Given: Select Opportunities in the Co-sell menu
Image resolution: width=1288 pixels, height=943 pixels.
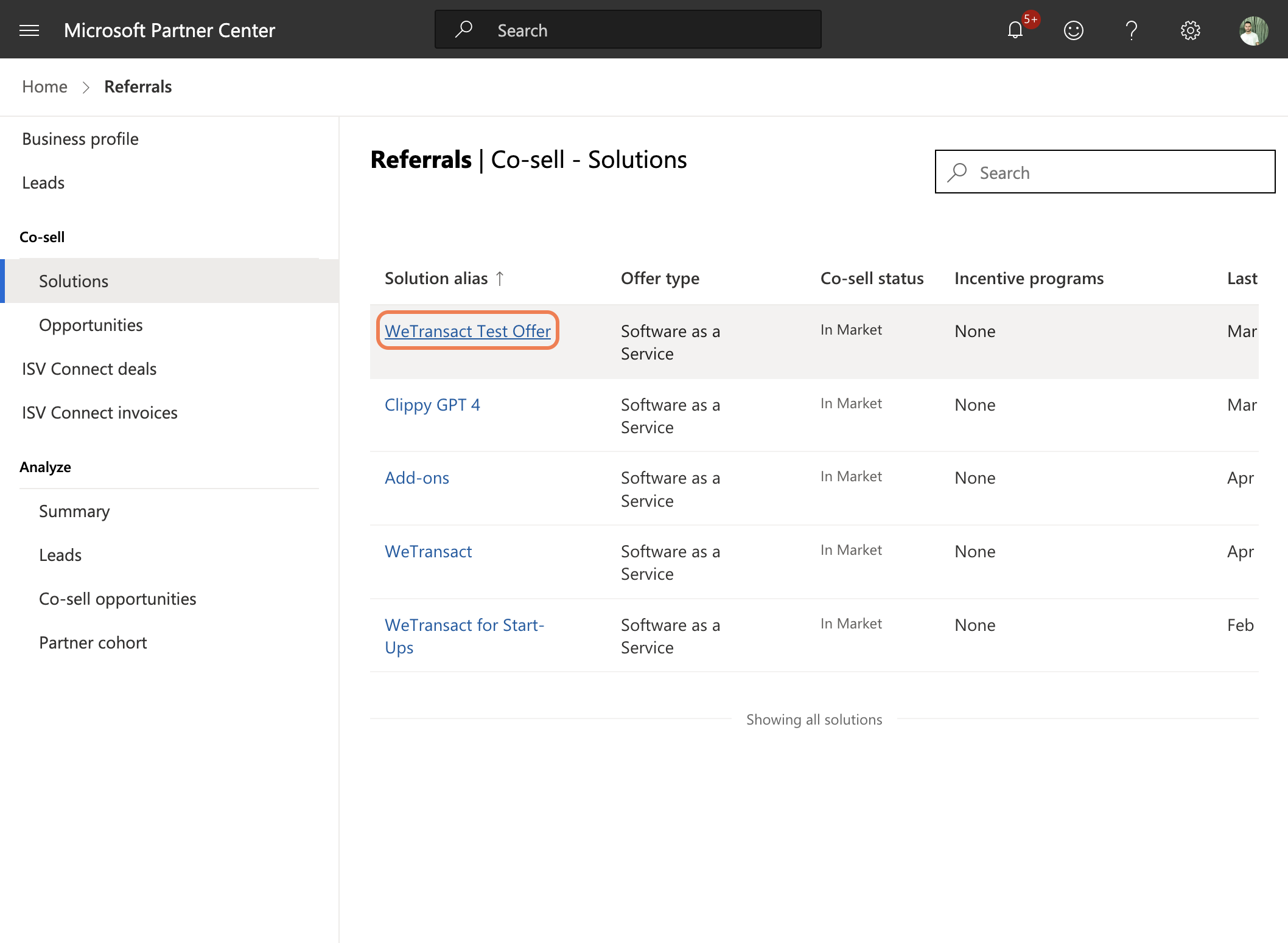Looking at the screenshot, I should (91, 325).
